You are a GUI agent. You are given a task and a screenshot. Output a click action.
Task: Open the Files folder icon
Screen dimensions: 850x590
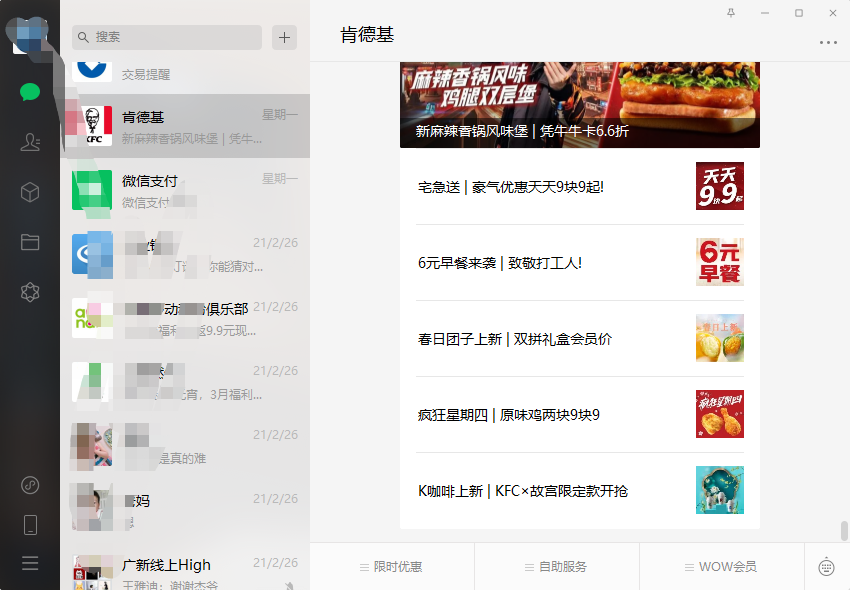[30, 242]
